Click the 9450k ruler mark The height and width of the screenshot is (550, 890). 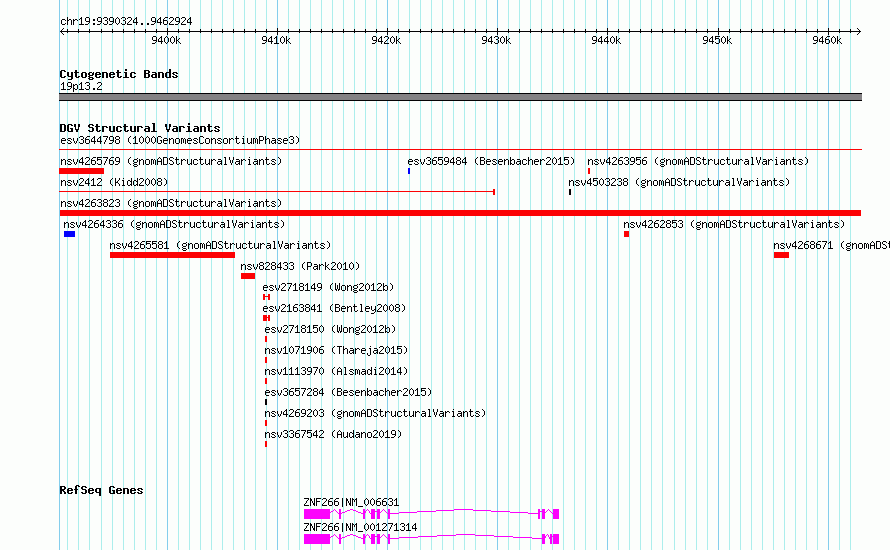pos(717,40)
